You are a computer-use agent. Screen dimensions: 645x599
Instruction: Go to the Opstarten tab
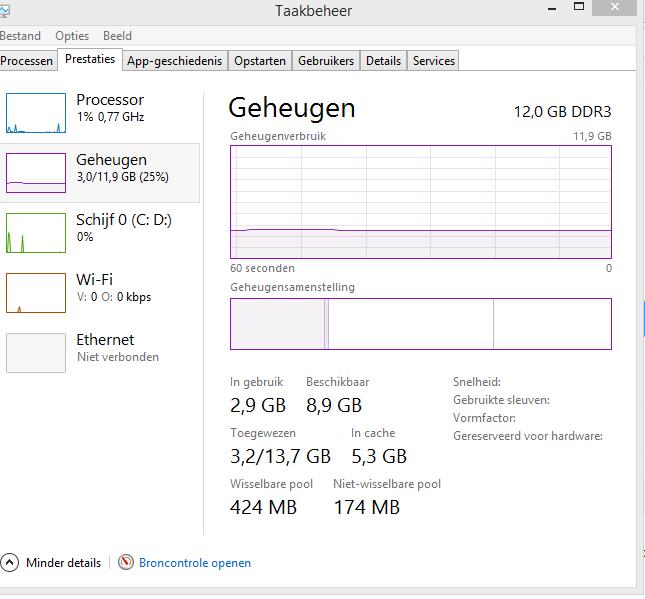259,61
